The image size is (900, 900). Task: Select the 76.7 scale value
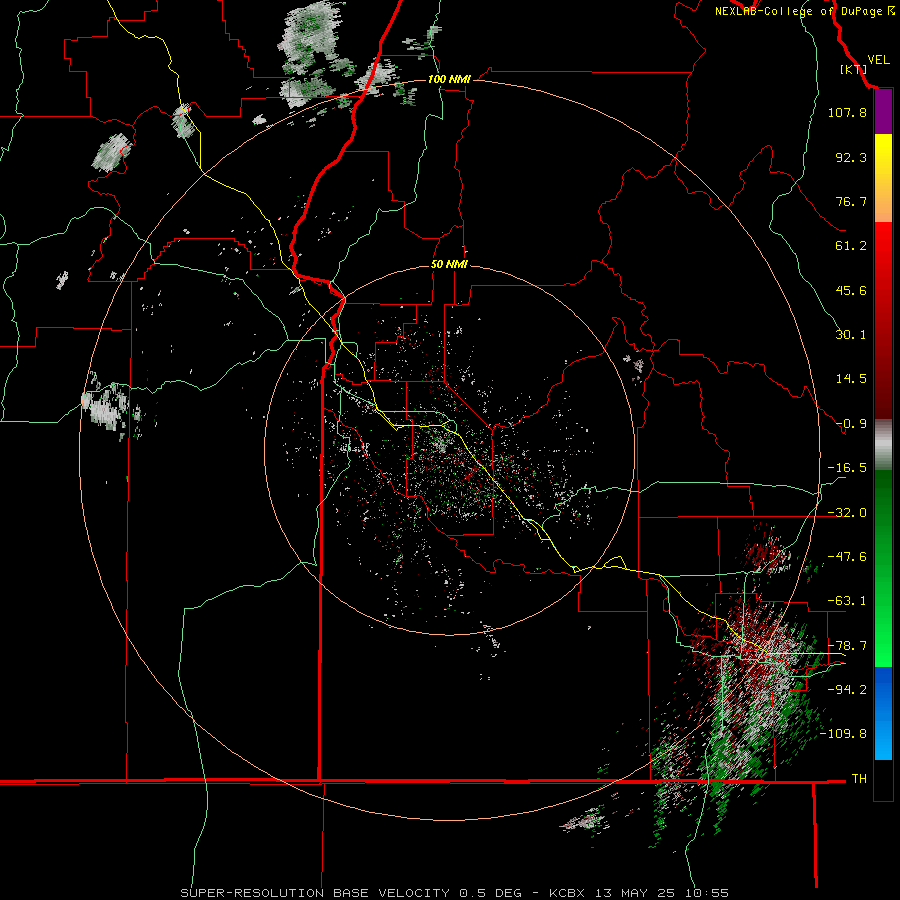[851, 201]
